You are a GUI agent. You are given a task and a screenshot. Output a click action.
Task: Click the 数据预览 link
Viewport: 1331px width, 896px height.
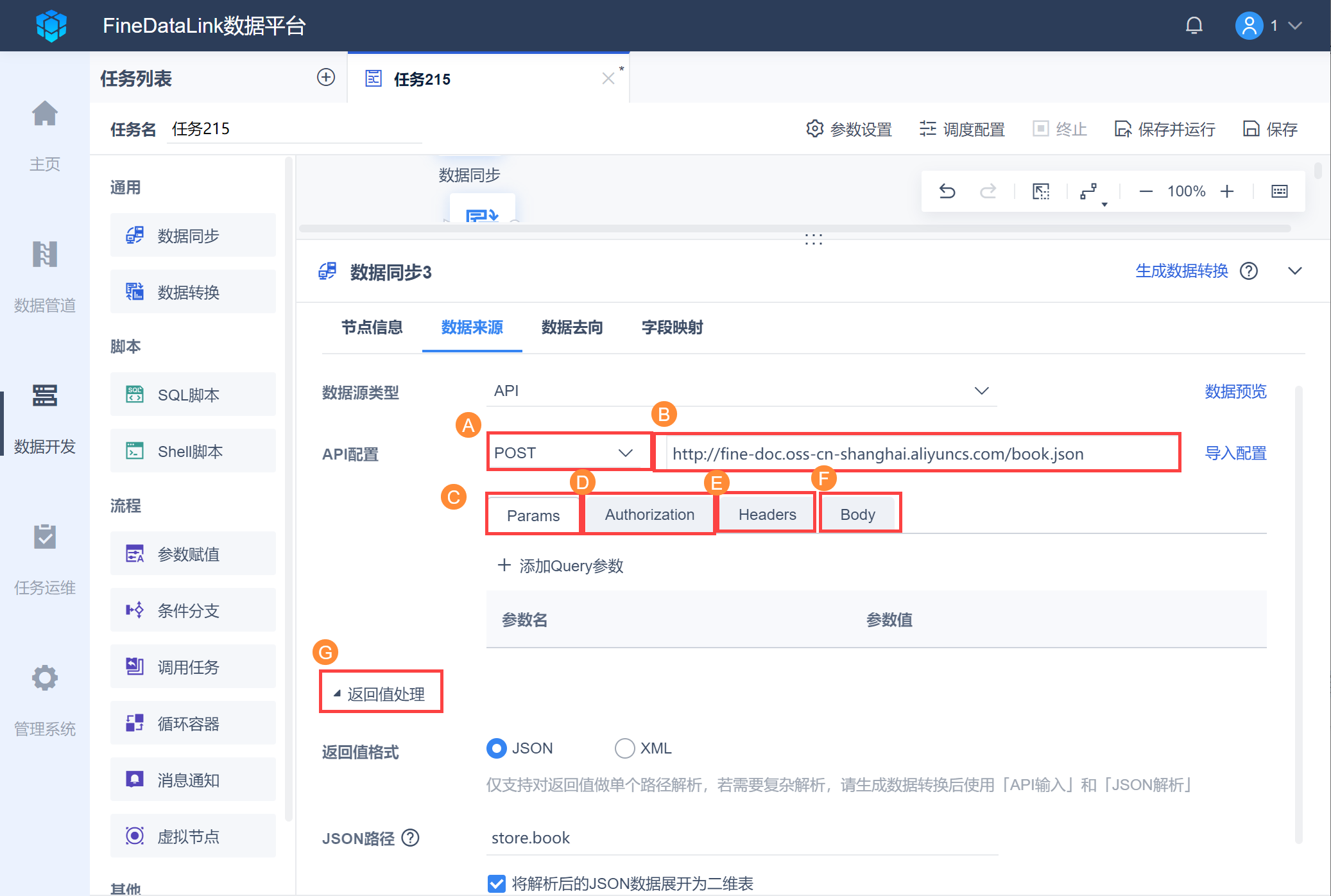1235,392
